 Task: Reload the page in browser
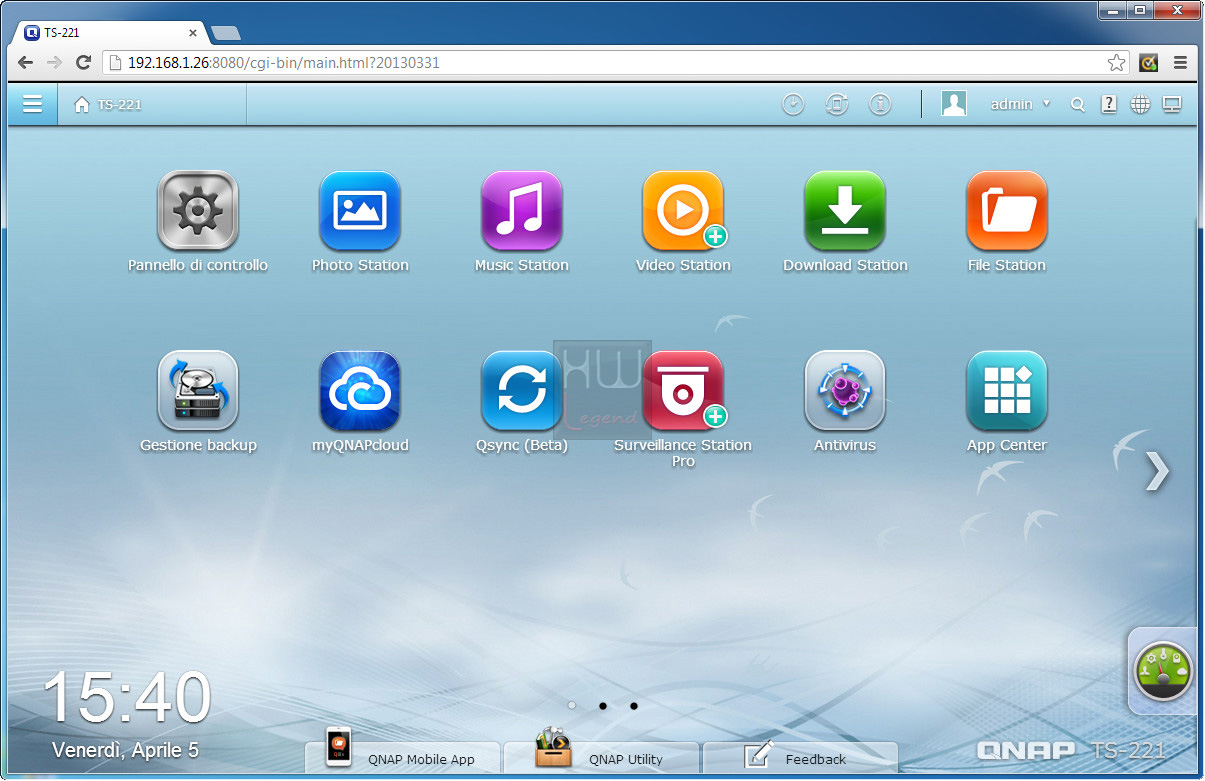point(84,62)
